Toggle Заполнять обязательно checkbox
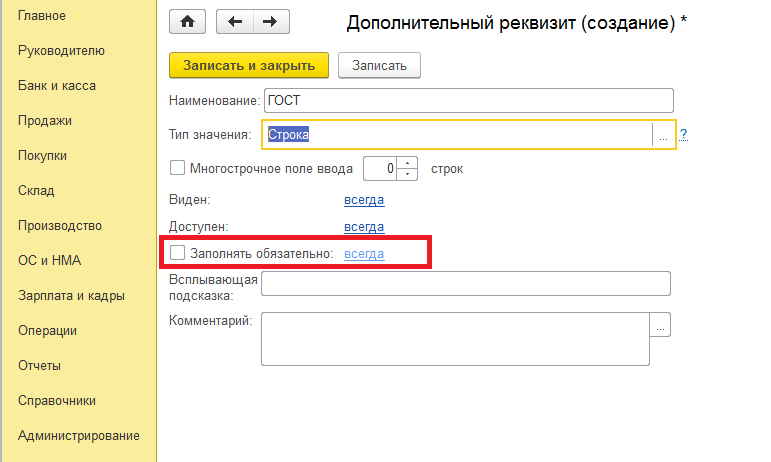 178,254
